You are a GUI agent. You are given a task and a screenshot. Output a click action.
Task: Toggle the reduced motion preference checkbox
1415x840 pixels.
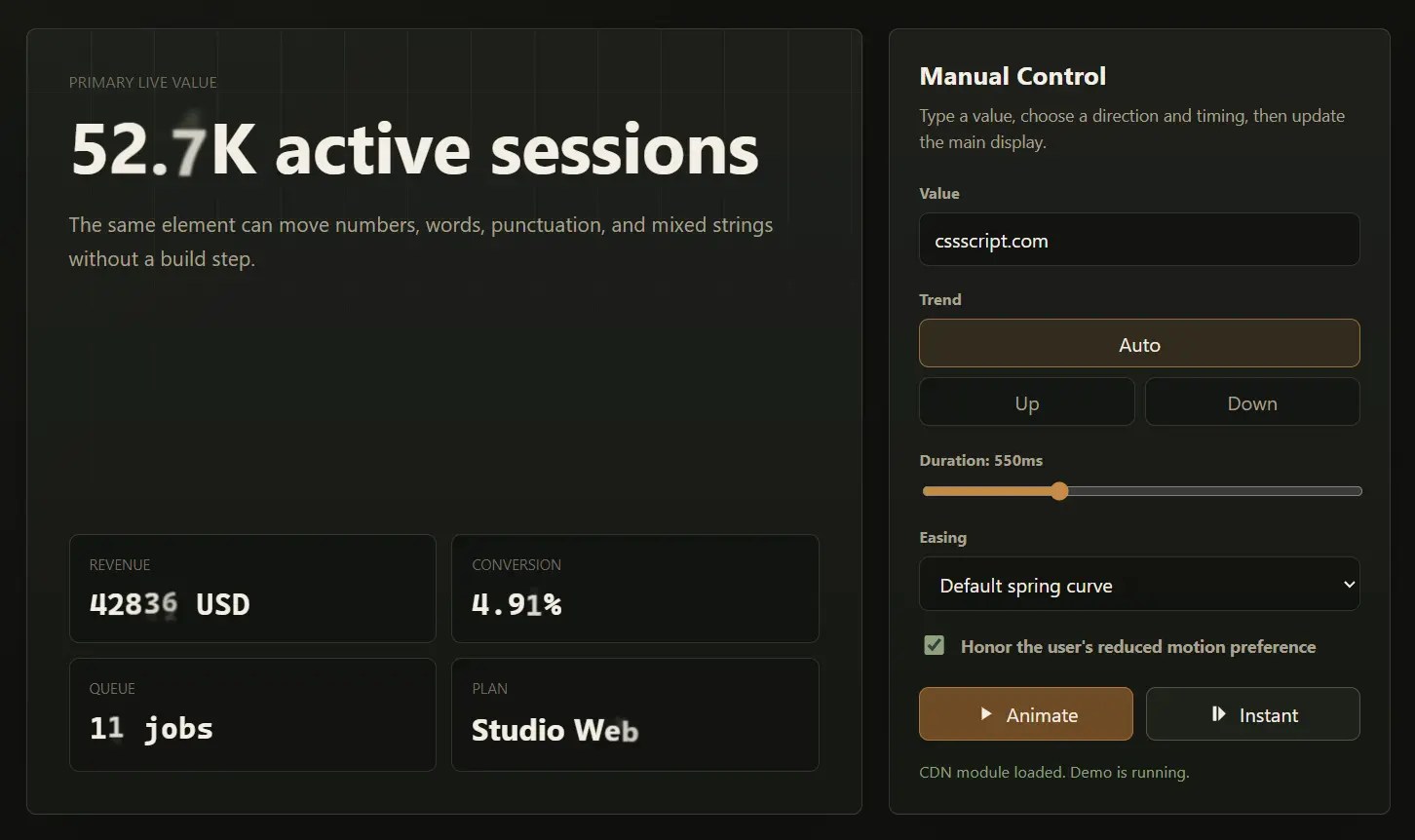point(934,645)
